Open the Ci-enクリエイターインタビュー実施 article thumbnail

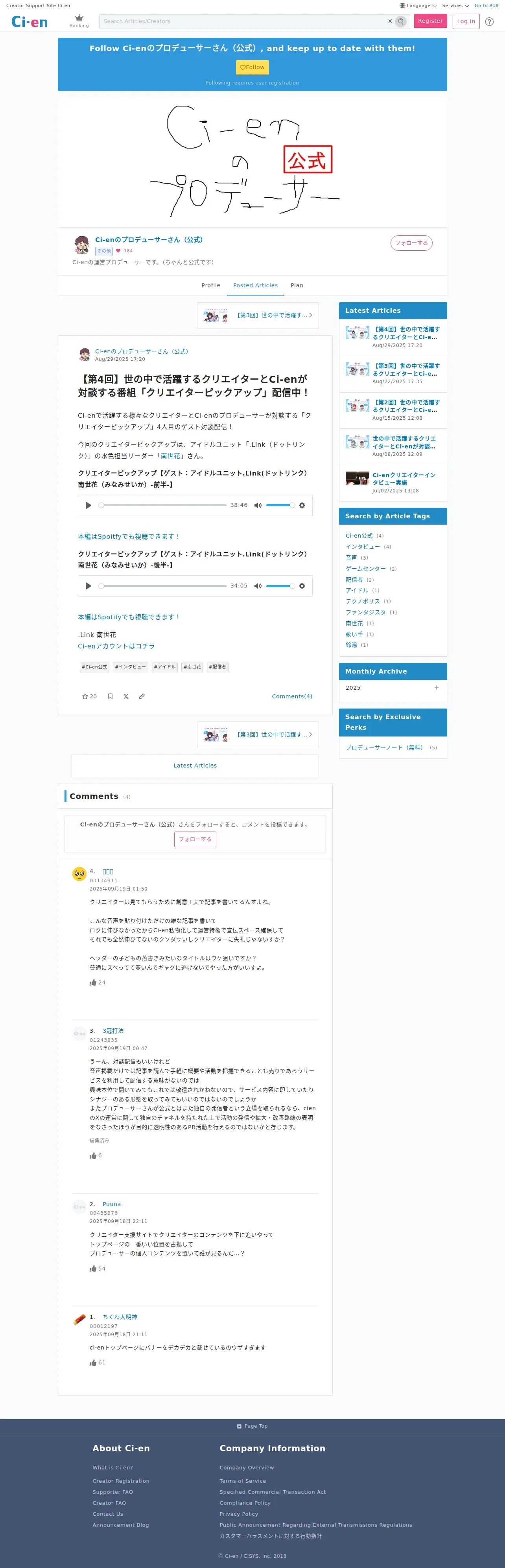pos(357,478)
